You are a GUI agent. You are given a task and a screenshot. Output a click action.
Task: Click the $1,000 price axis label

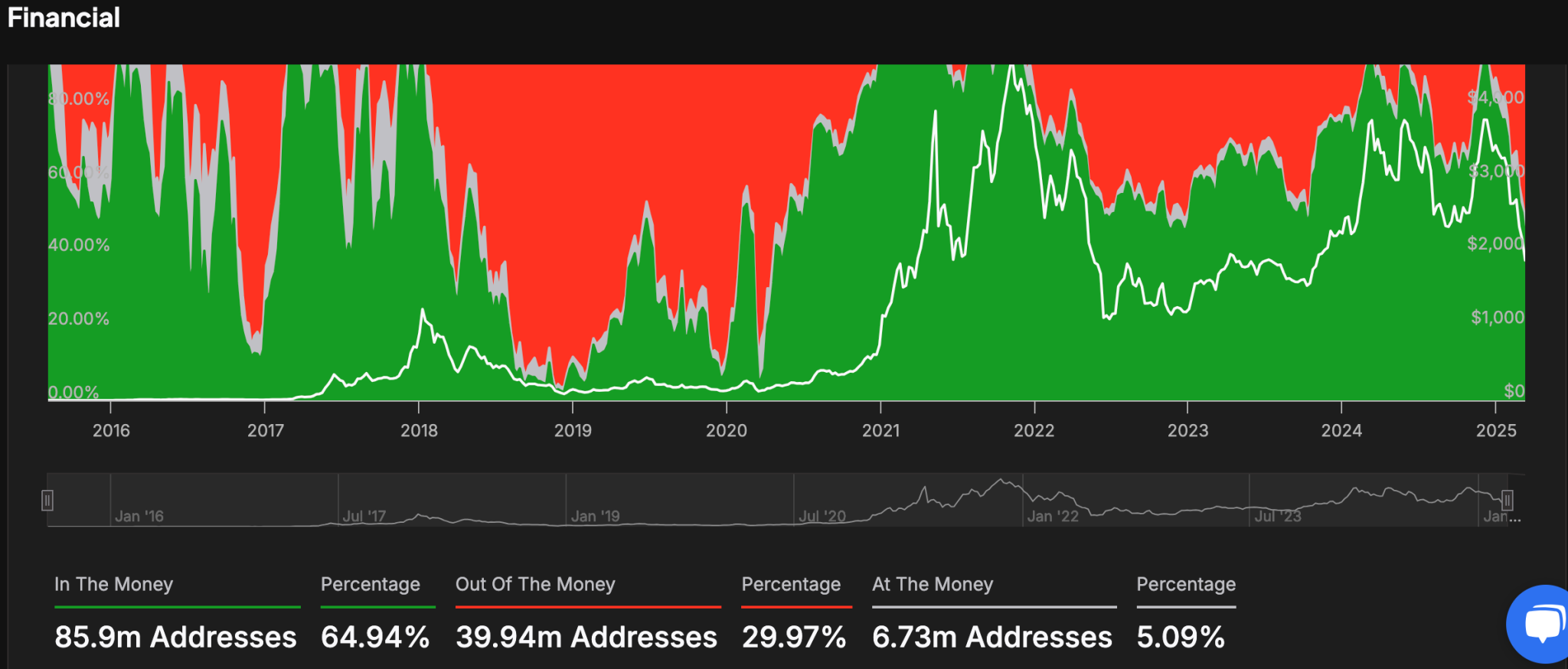[1497, 317]
